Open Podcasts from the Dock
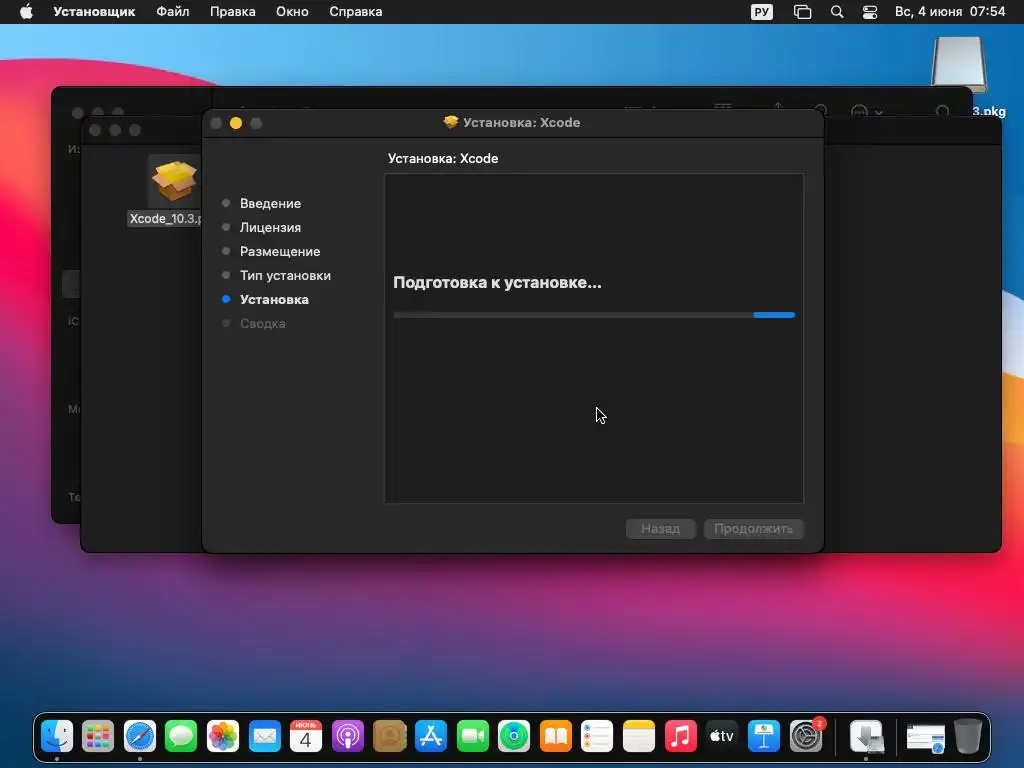The height and width of the screenshot is (768, 1024). 347,737
